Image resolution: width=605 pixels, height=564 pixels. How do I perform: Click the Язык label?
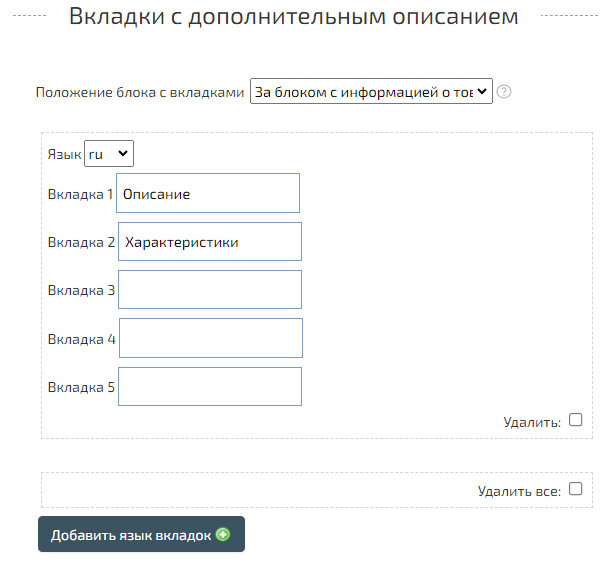64,155
